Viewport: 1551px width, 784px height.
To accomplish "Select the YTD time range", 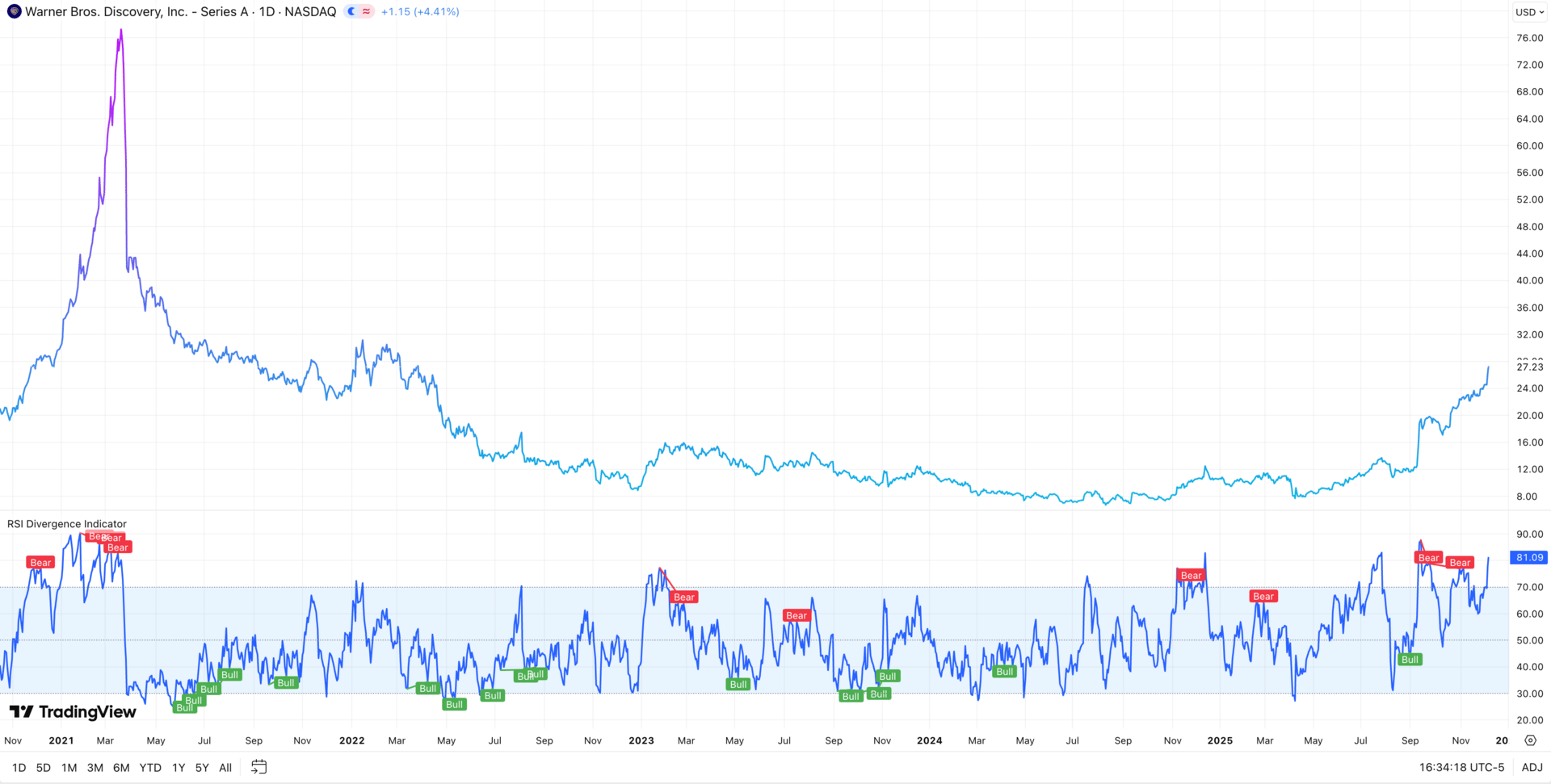I will pyautogui.click(x=150, y=768).
